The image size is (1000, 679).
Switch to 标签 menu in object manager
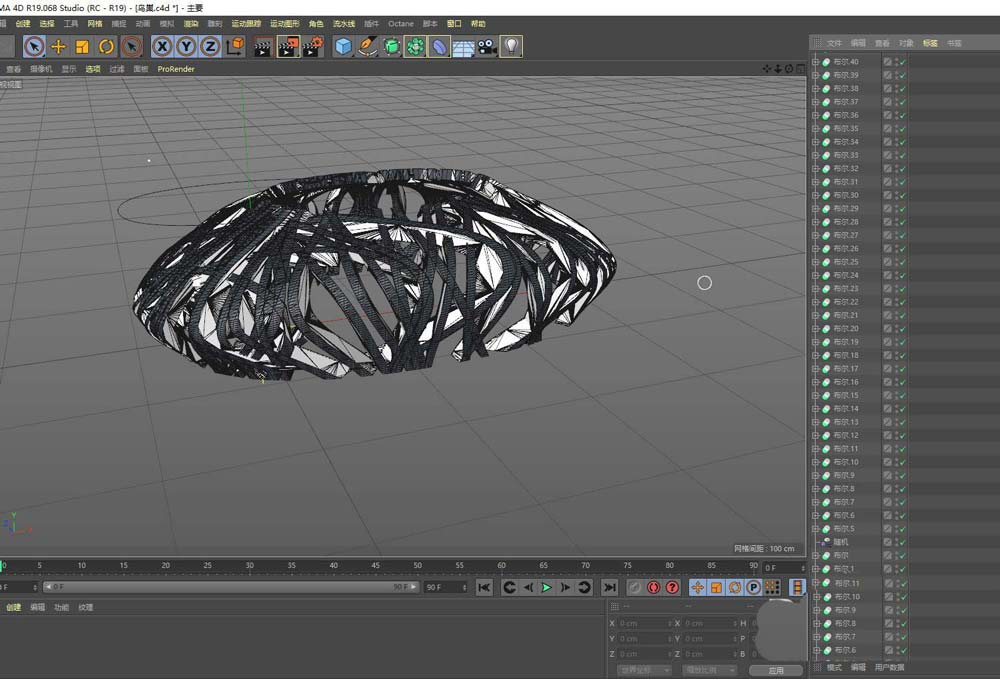click(930, 43)
